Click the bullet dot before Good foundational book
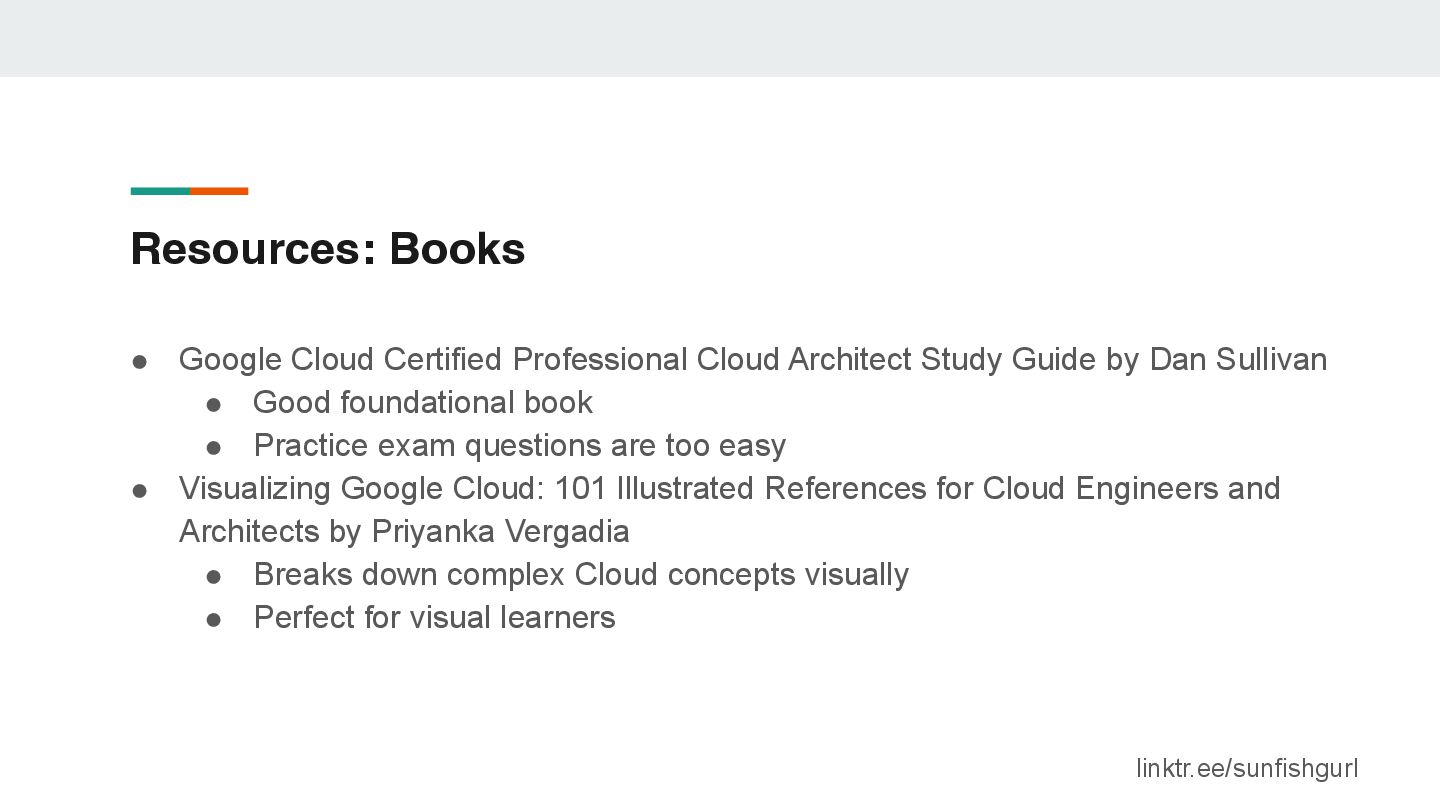The image size is (1440, 810). [213, 404]
